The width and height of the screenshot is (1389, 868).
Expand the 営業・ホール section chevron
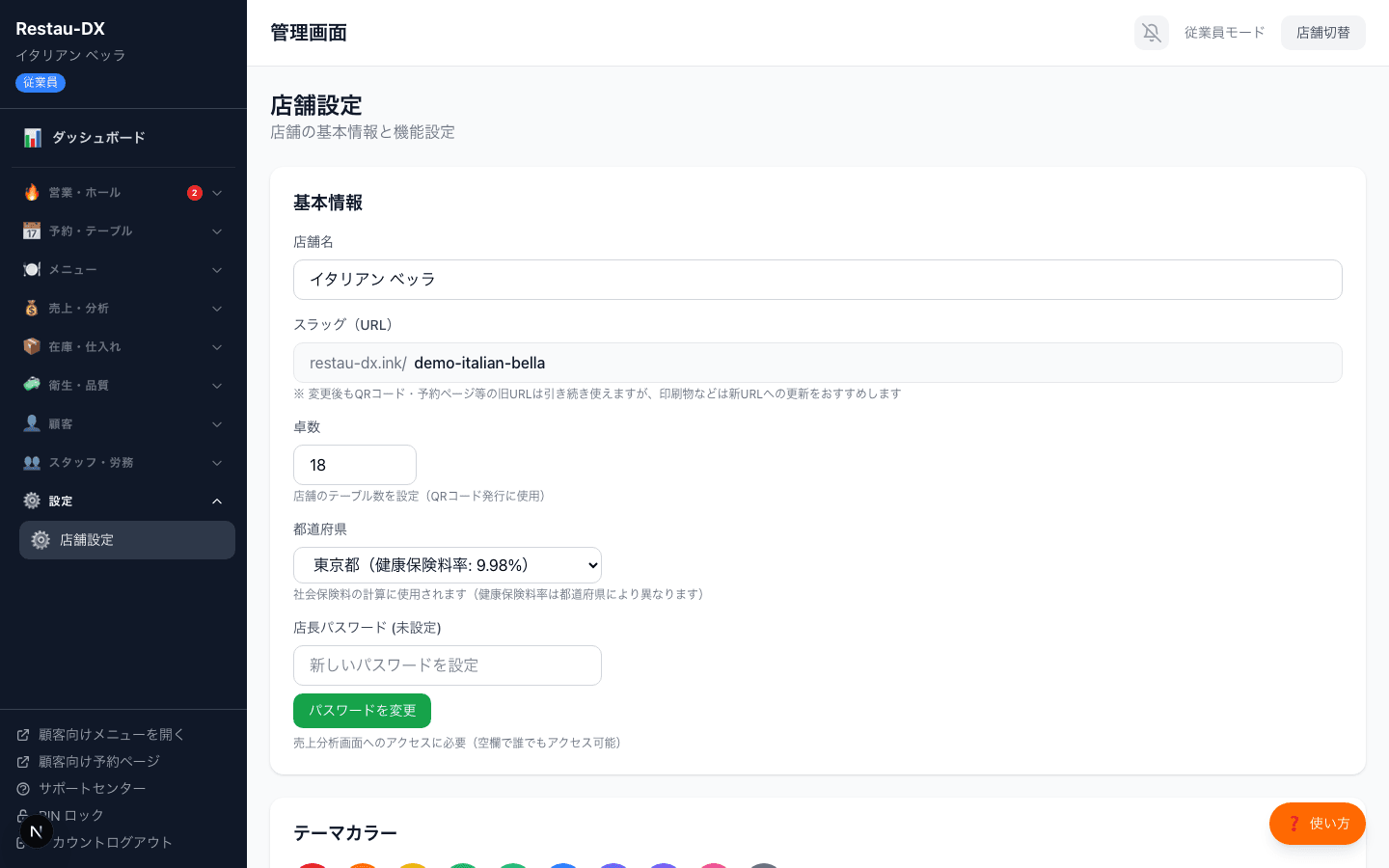point(217,193)
